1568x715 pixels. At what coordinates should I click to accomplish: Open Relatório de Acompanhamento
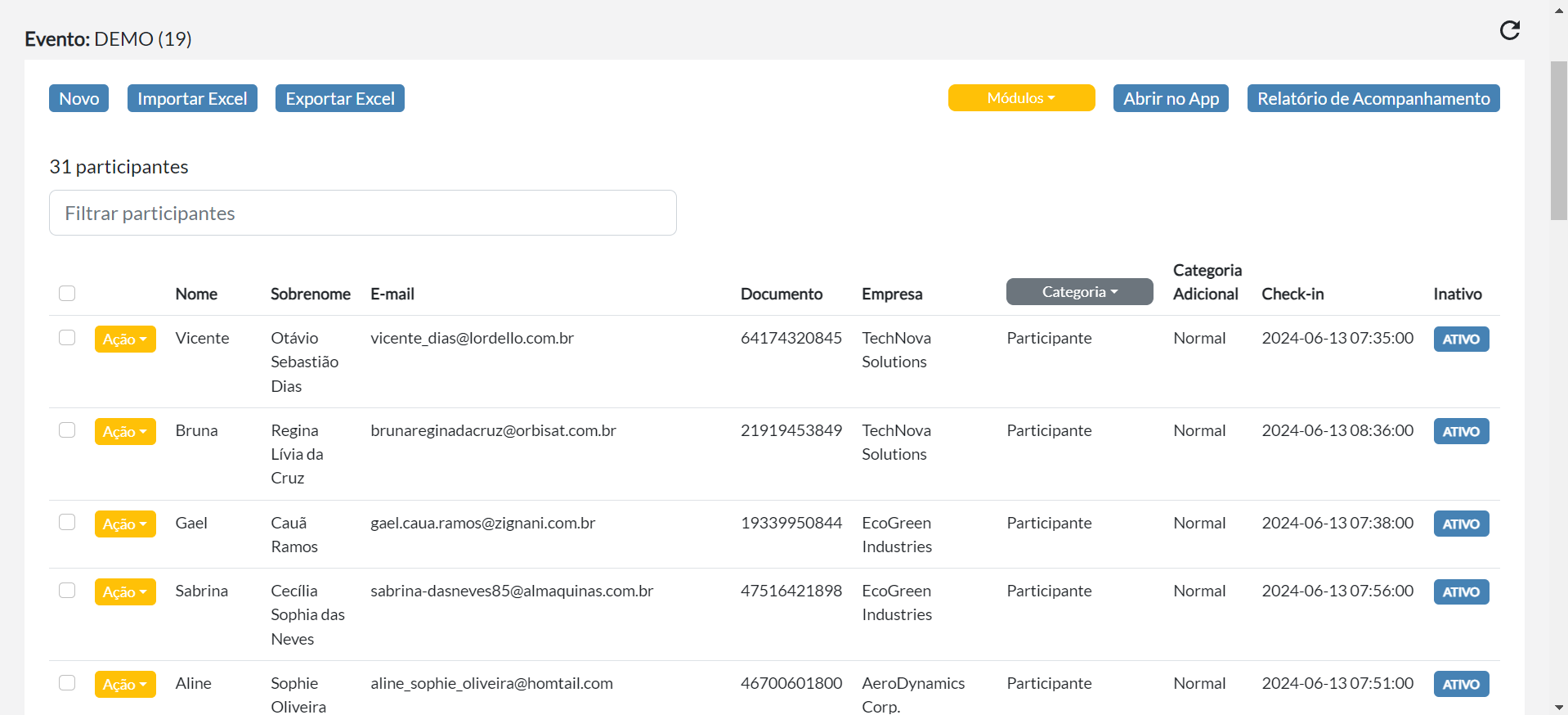pos(1373,98)
